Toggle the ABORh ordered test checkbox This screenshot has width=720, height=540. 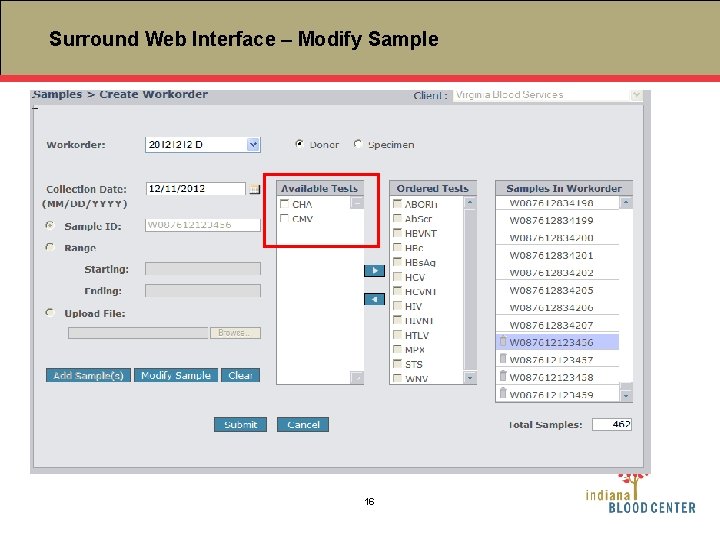coord(397,203)
